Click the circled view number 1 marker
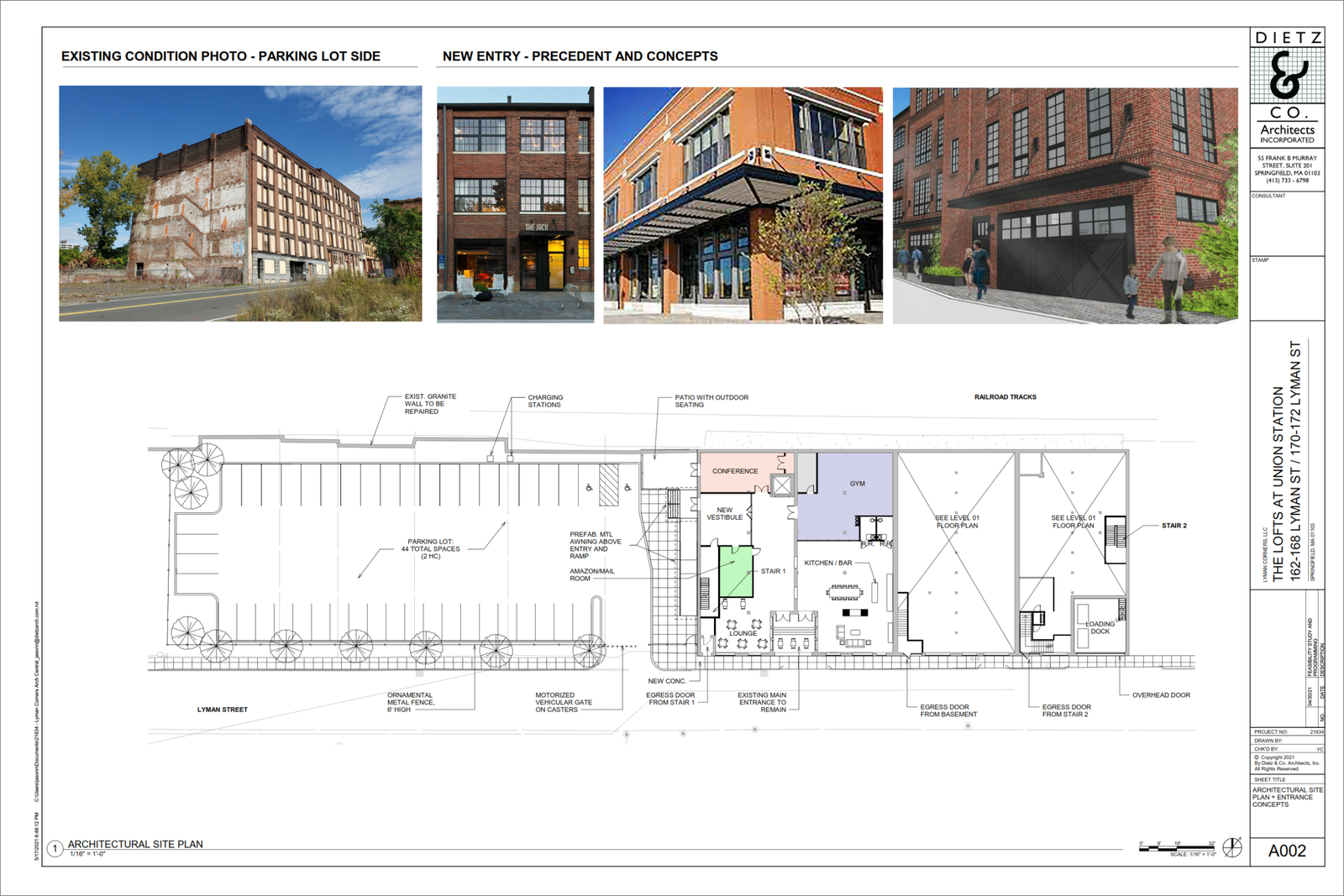The width and height of the screenshot is (1344, 896). point(55,848)
